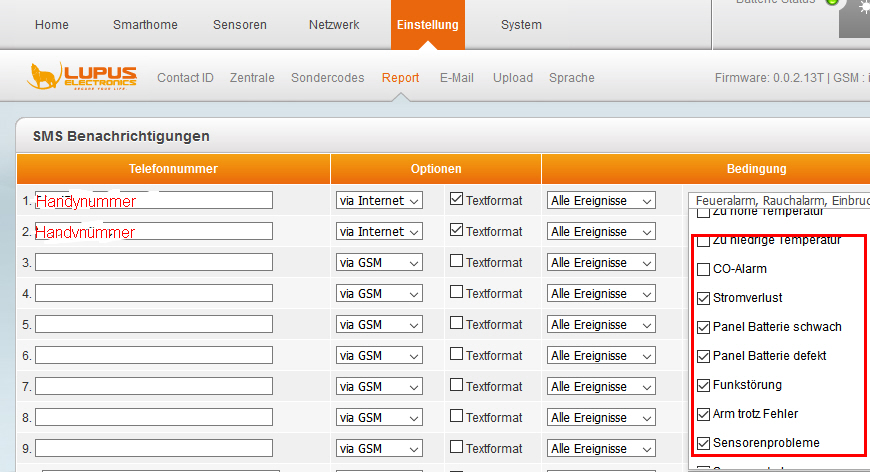Screen dimensions: 870x472
Task: Toggle Panel Batterie schwach checkbox
Action: (x=704, y=327)
